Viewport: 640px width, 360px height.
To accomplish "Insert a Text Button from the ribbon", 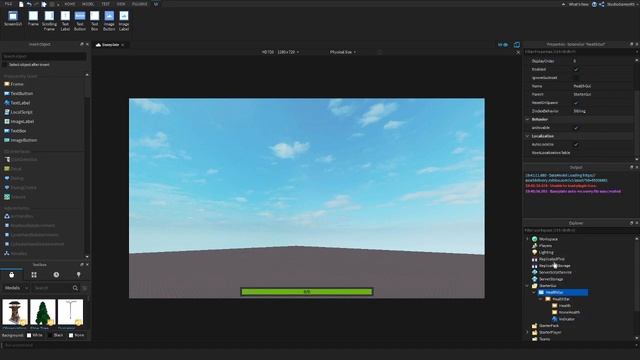I will (80, 21).
